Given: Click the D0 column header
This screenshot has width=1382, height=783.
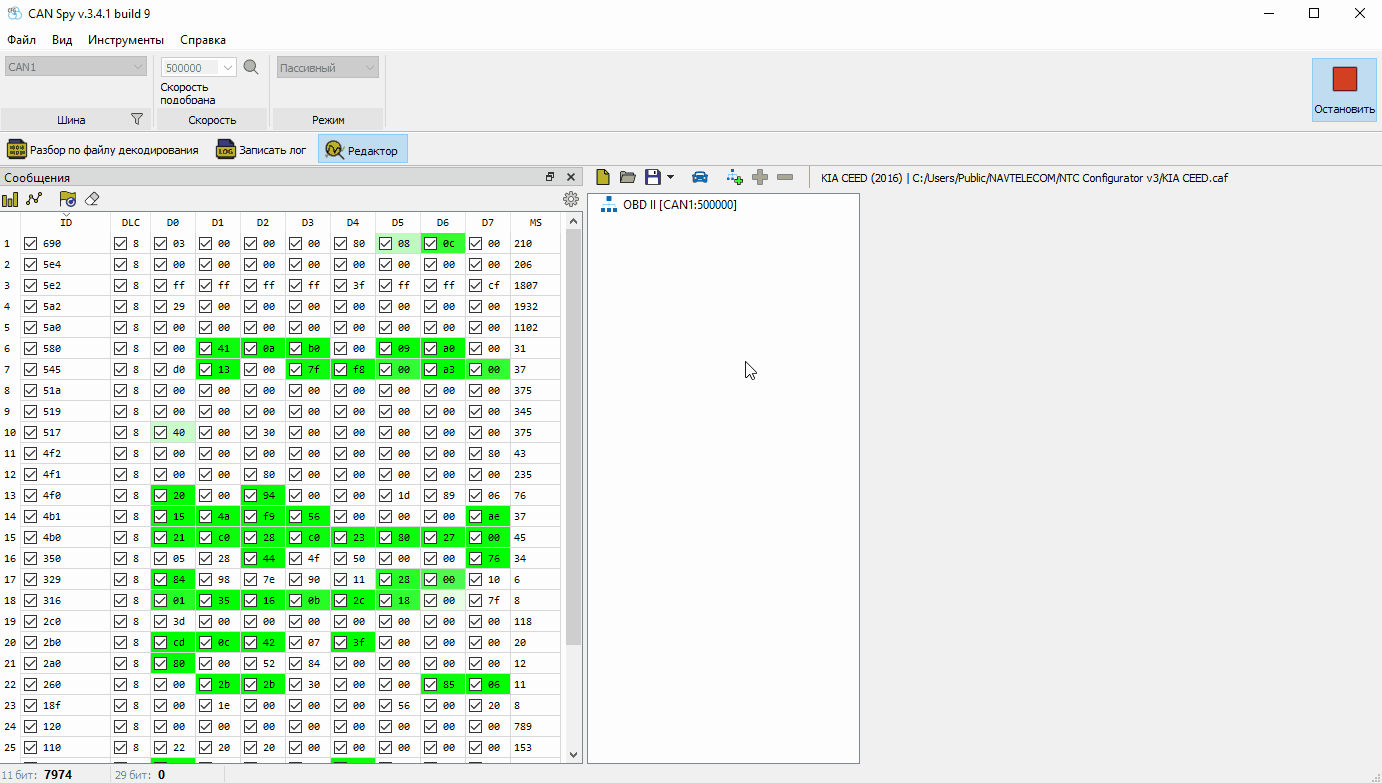Looking at the screenshot, I should point(173,222).
